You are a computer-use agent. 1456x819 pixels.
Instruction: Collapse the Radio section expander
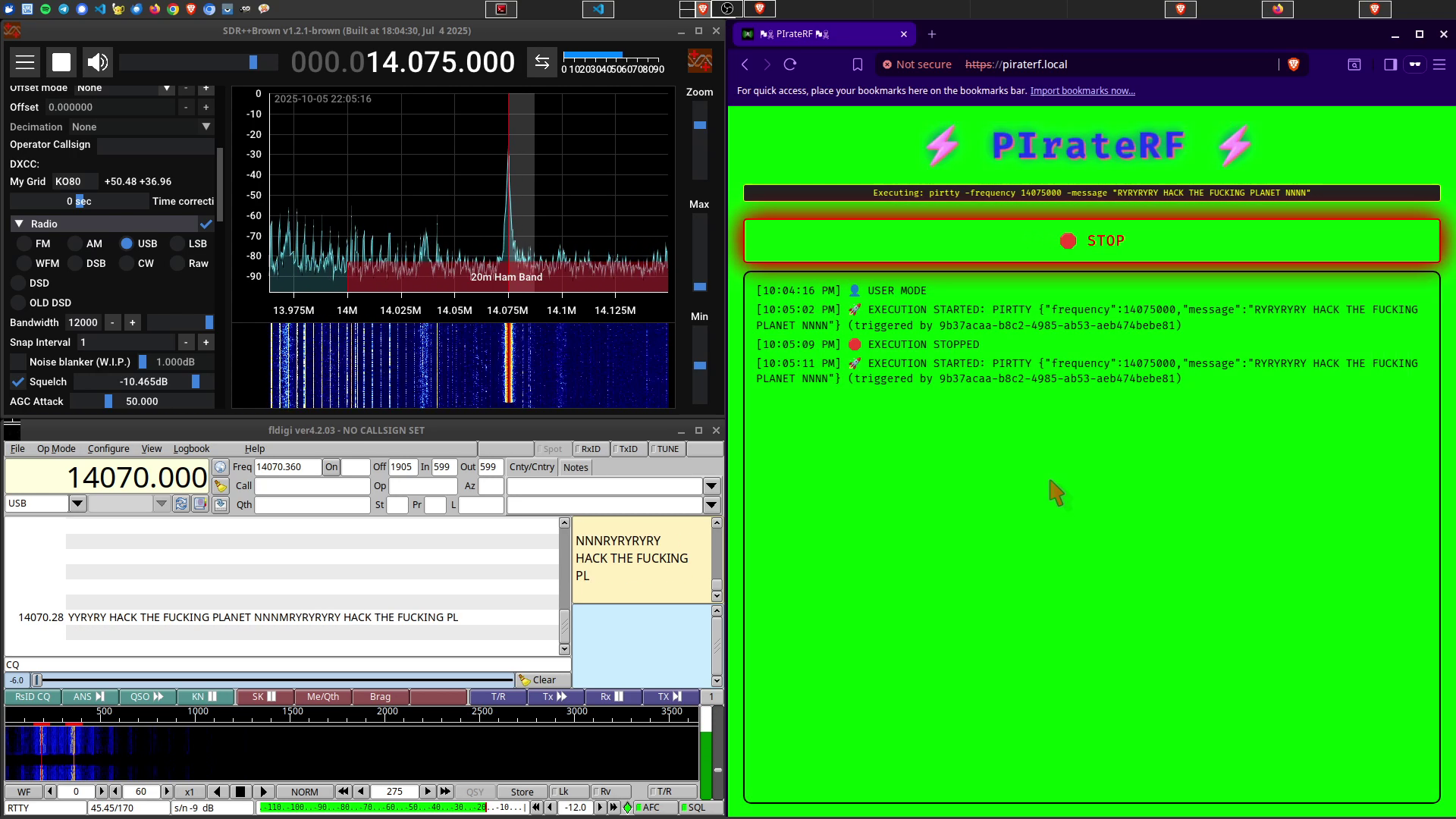(x=19, y=224)
